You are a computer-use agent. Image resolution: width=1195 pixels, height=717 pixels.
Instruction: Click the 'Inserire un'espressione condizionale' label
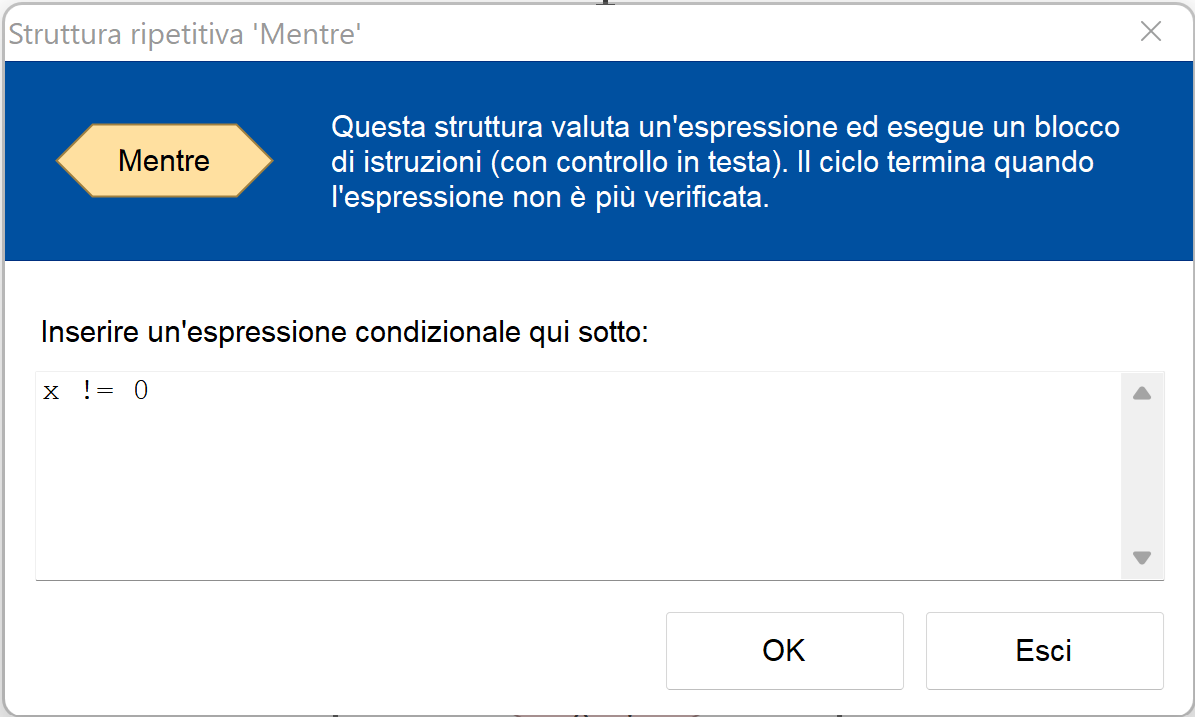345,332
